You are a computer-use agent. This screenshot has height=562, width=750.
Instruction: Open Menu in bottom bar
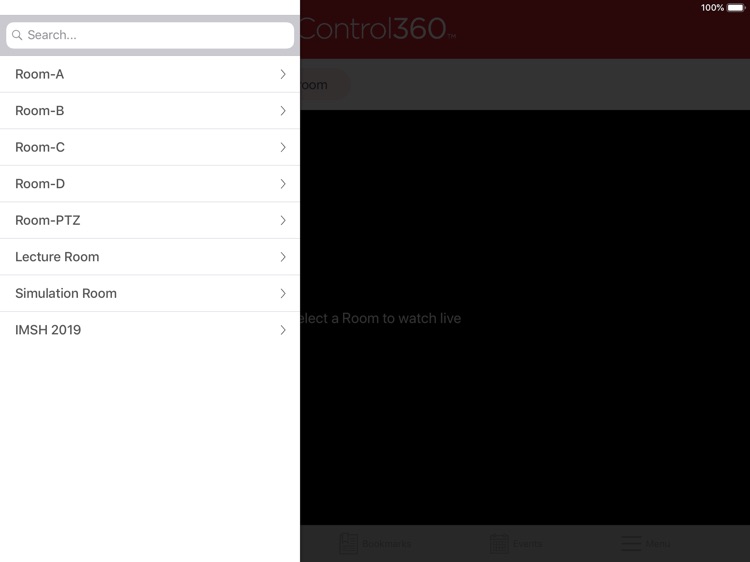click(x=645, y=543)
